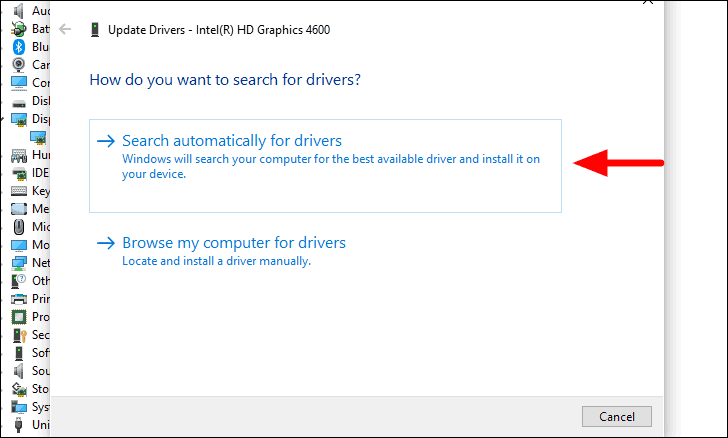728x438 pixels.
Task: Go back using the dialog's back arrow
Action: 65,30
